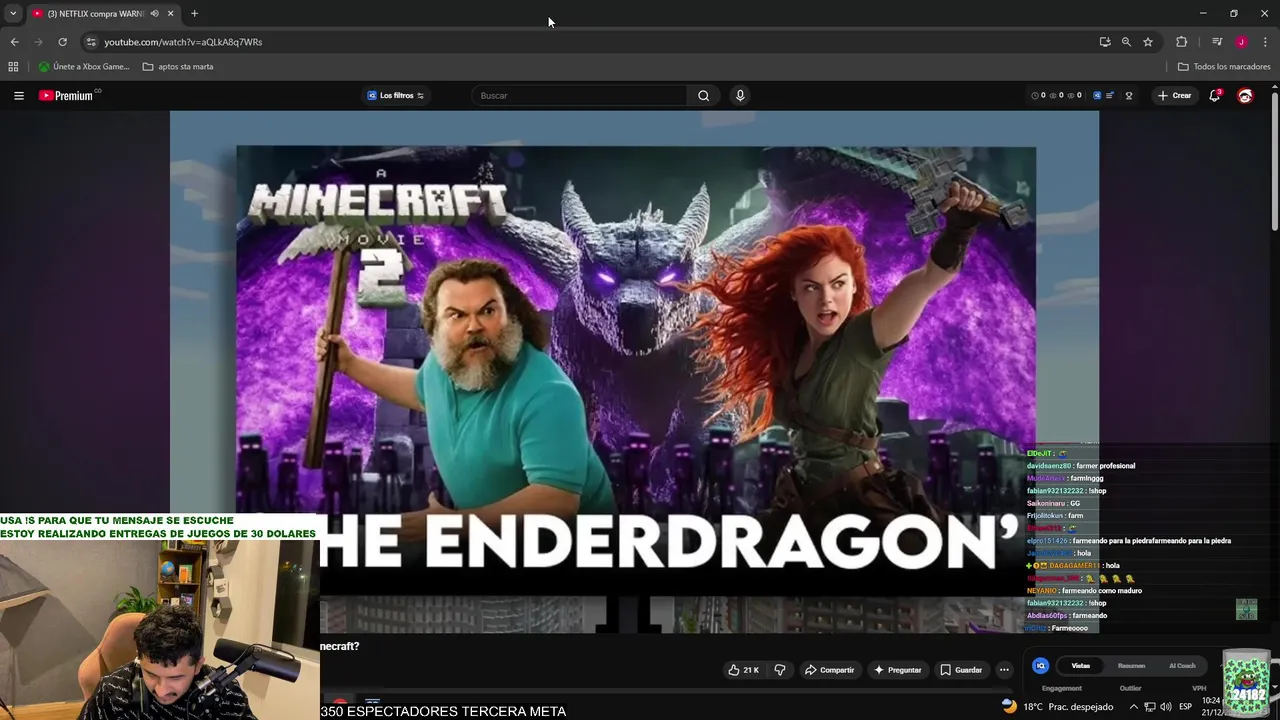Open the volume icon in system tray
Image resolution: width=1280 pixels, height=720 pixels.
(1166, 707)
